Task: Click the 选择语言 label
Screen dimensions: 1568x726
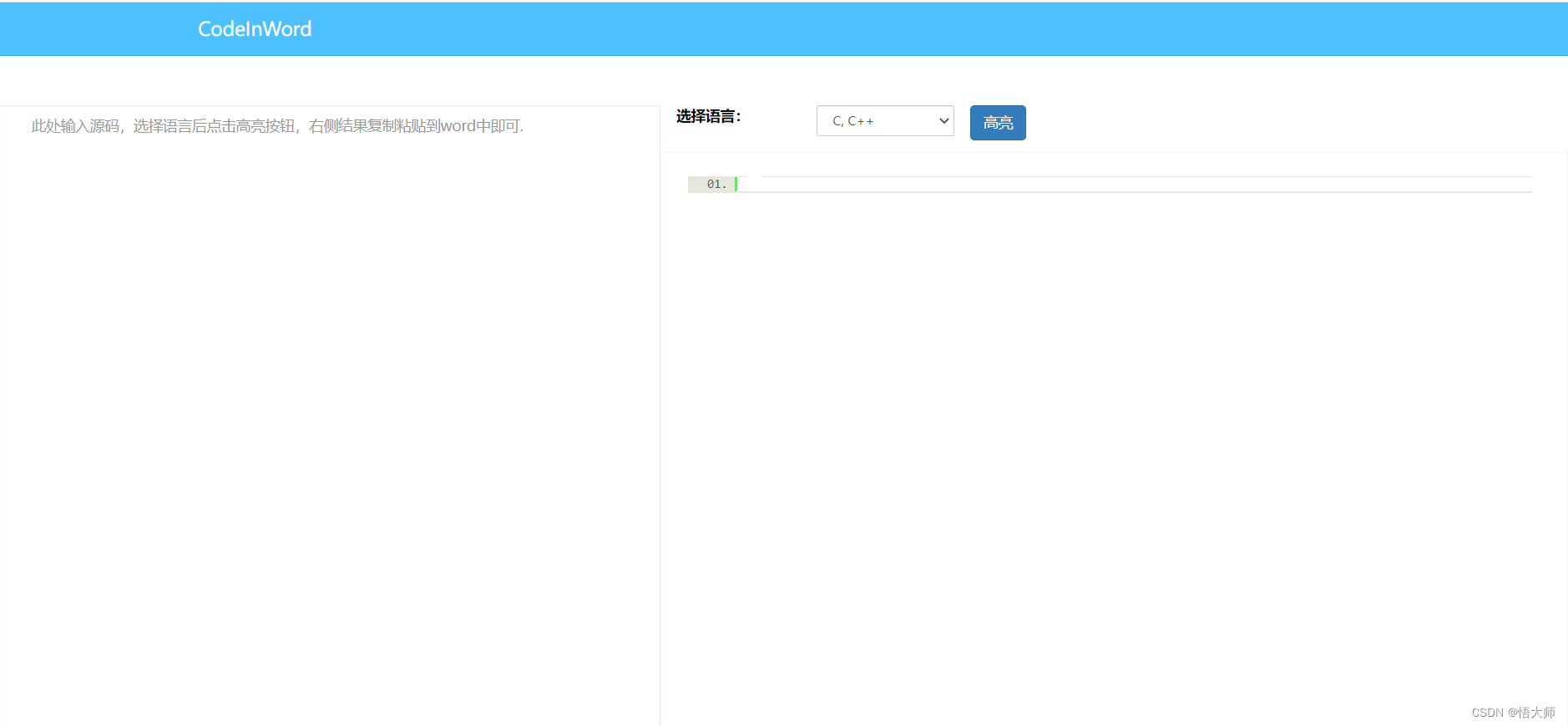Action: (x=709, y=117)
